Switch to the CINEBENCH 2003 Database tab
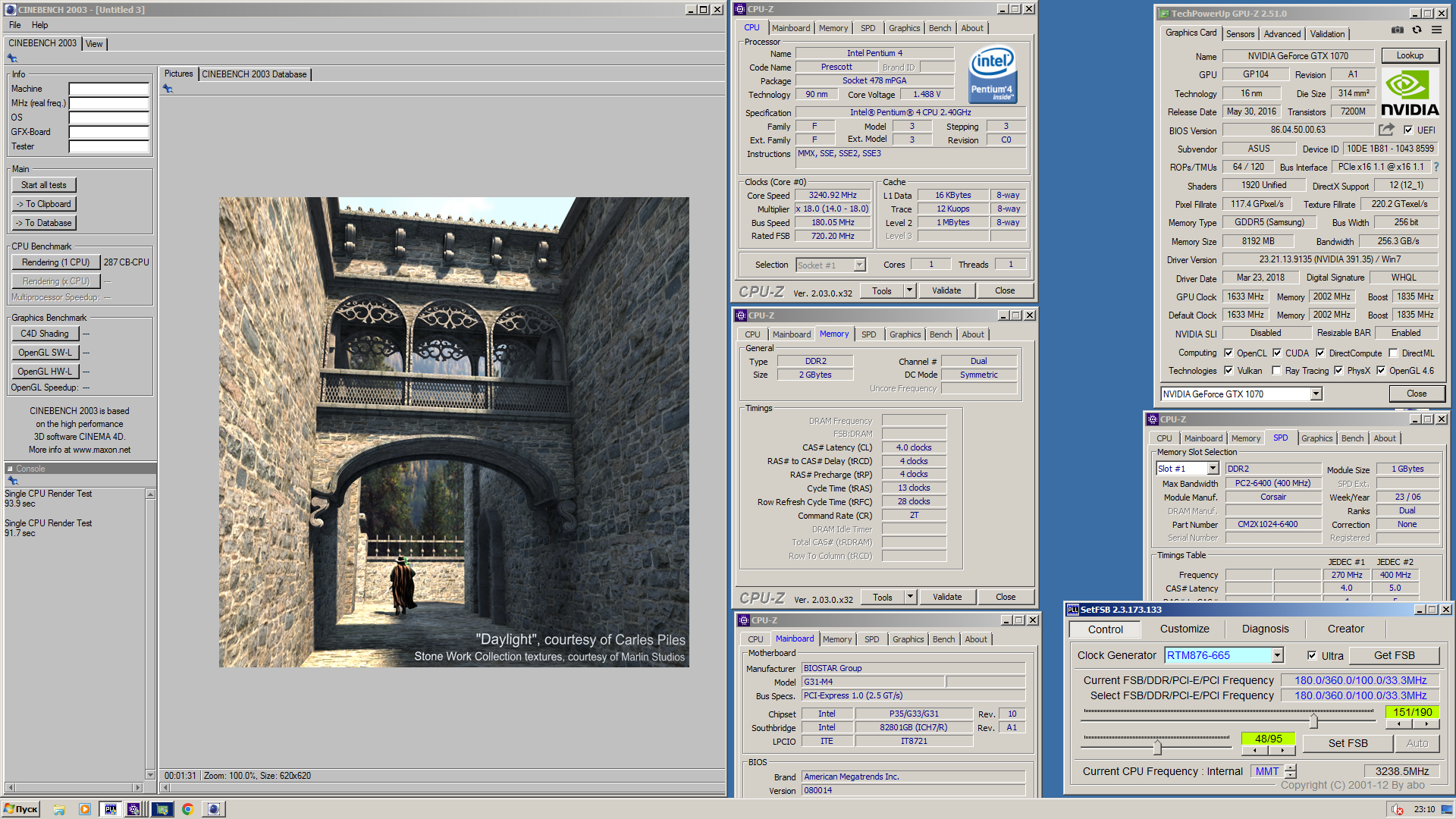 click(254, 74)
